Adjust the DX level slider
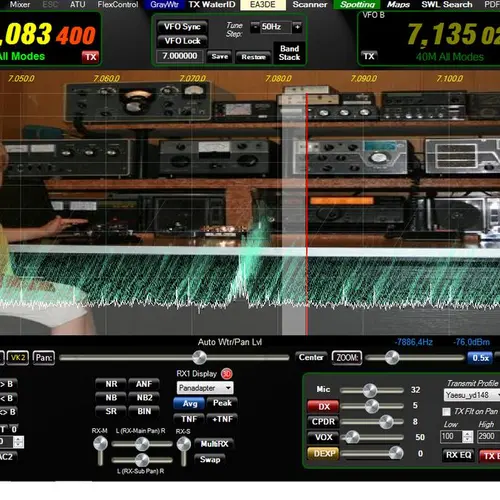The height and width of the screenshot is (500, 500). coord(372,406)
